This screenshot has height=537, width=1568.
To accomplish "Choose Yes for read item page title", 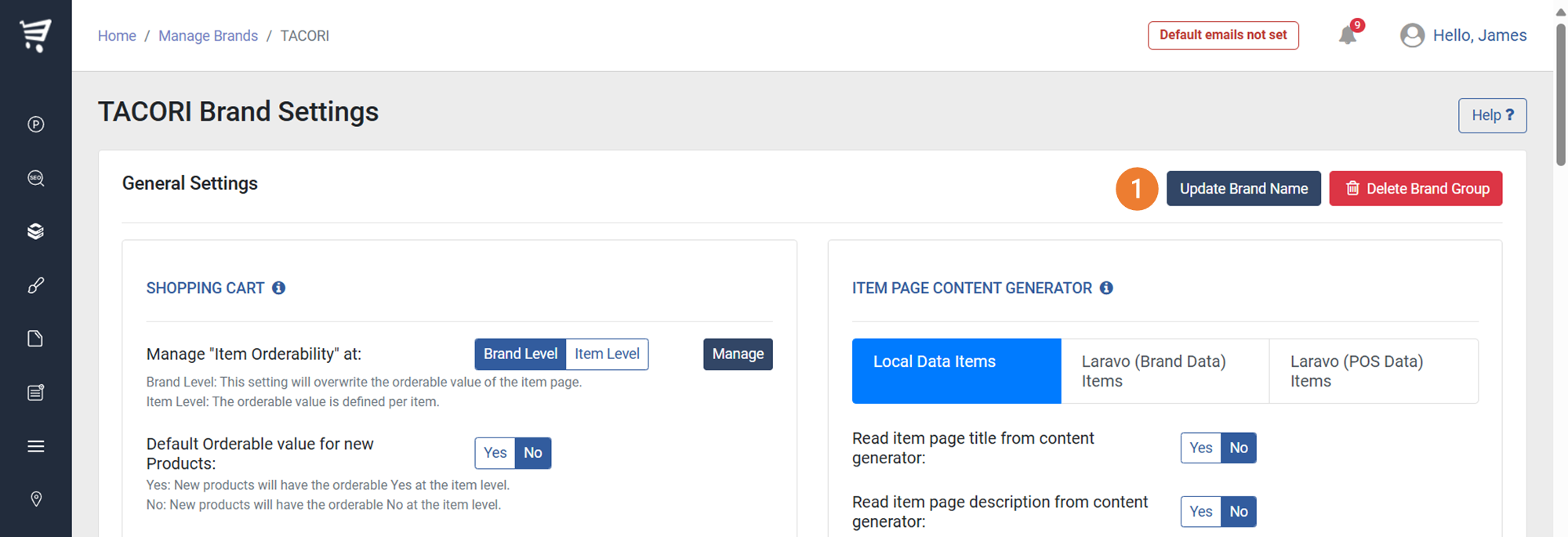I will coord(1200,448).
